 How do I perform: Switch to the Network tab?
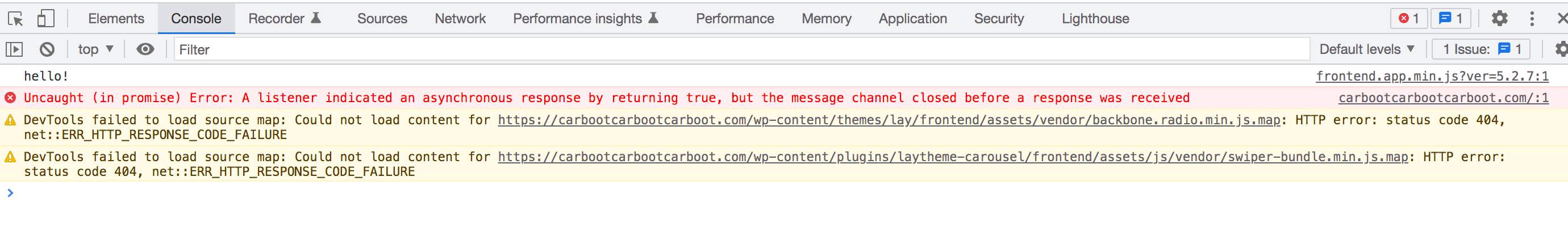(460, 19)
